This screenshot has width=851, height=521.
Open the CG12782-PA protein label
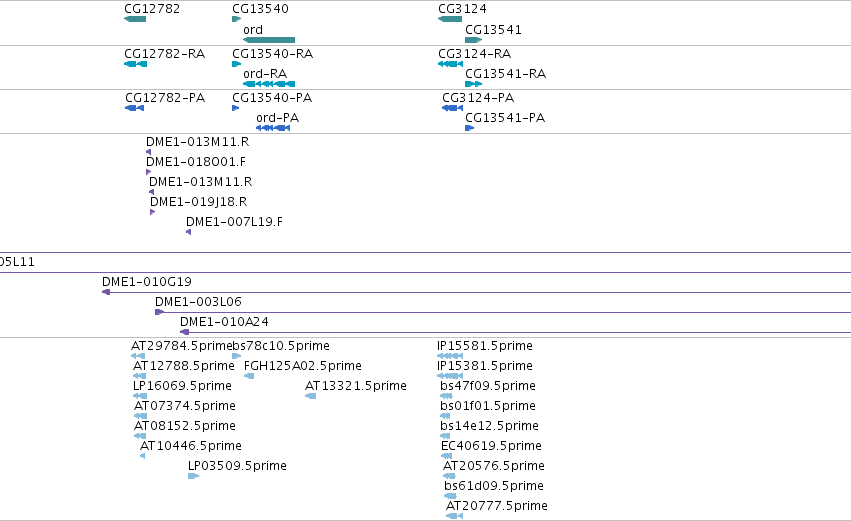point(165,98)
